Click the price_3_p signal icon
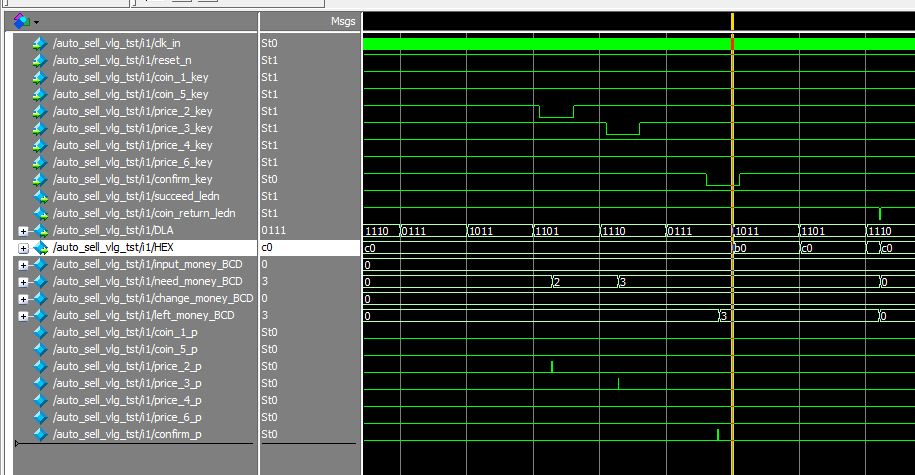The width and height of the screenshot is (915, 475). [40, 383]
